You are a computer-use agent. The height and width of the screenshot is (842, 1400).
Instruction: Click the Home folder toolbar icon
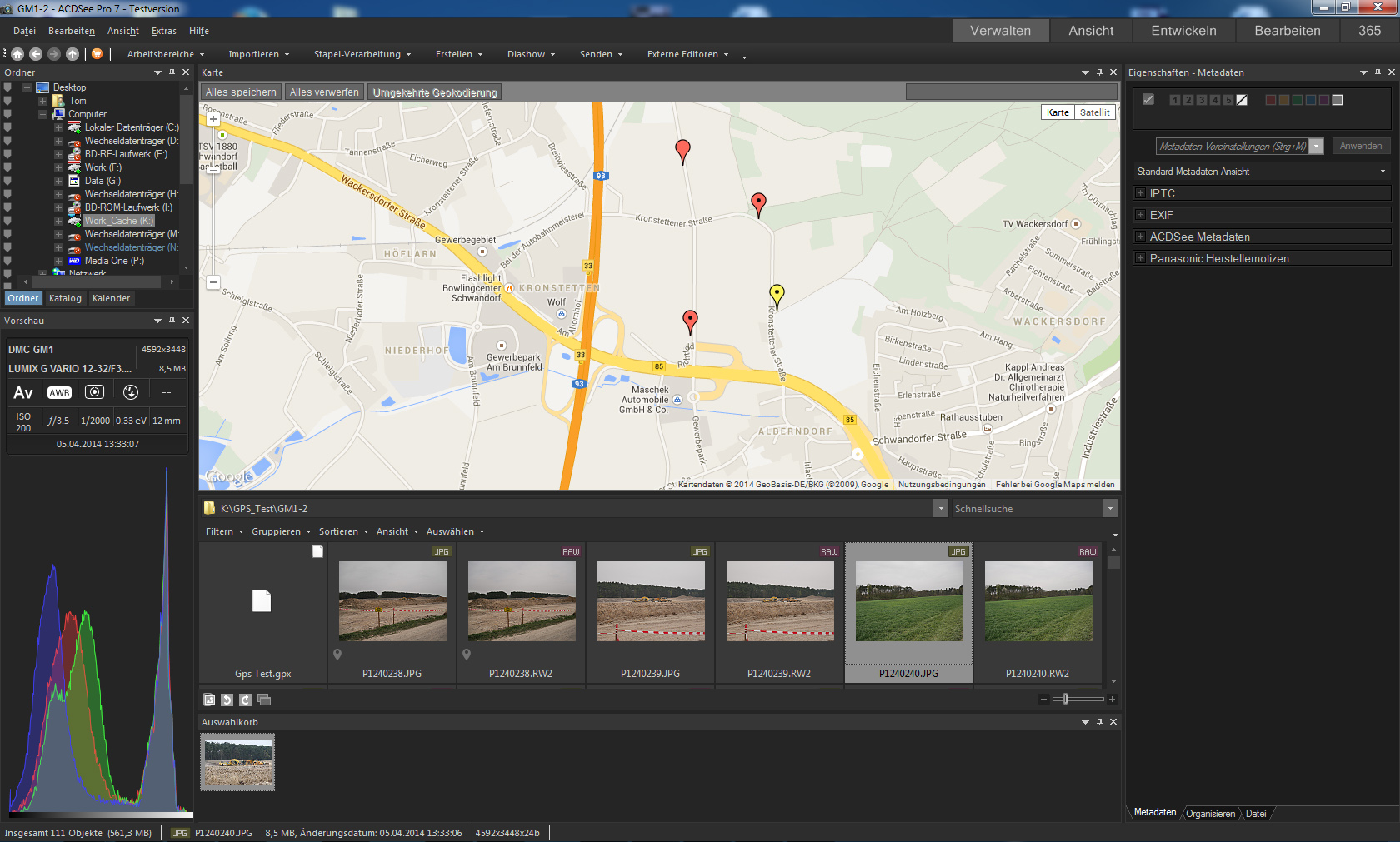[x=17, y=54]
